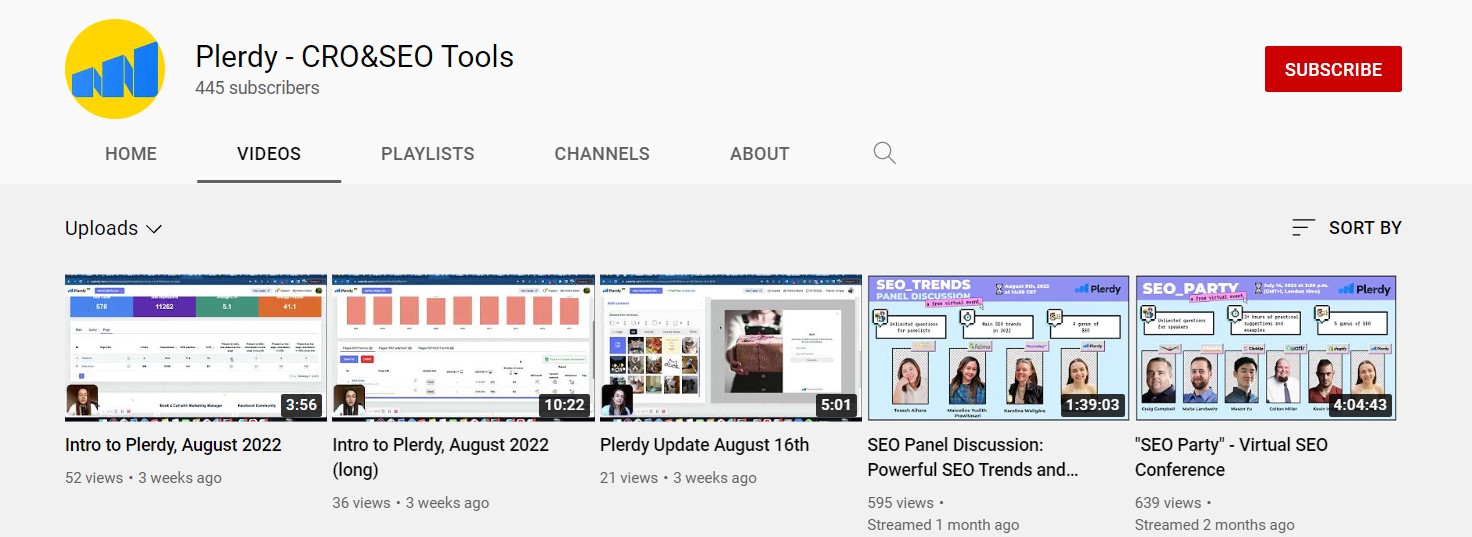
Task: Select the Videos tab
Action: click(269, 154)
